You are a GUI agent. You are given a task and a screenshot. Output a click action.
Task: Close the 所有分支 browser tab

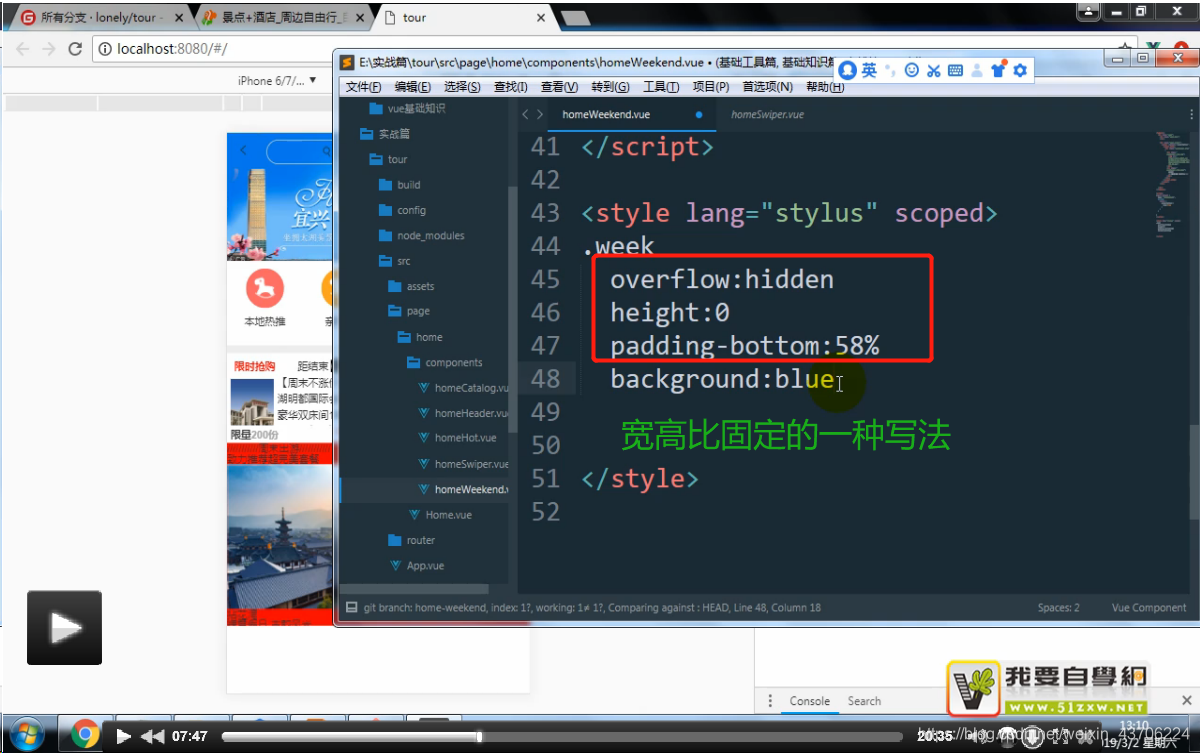point(177,18)
